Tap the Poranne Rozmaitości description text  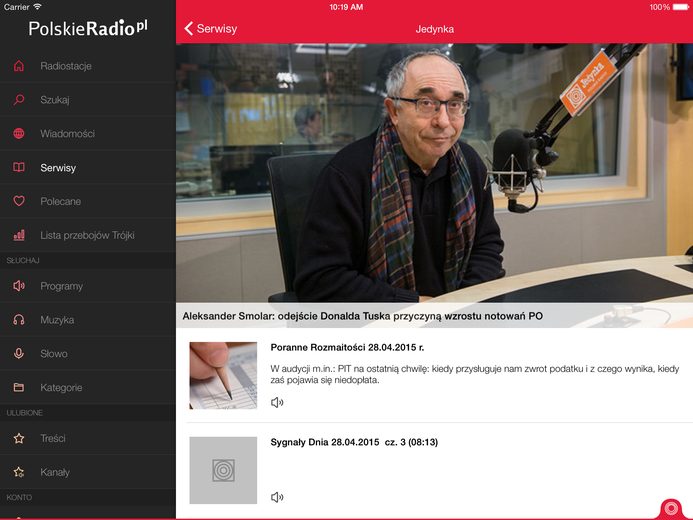tap(475, 374)
